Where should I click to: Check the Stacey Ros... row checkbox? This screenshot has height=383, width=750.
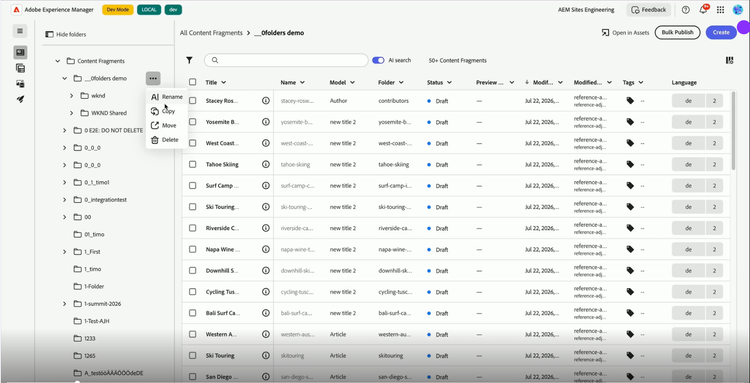pyautogui.click(x=192, y=100)
